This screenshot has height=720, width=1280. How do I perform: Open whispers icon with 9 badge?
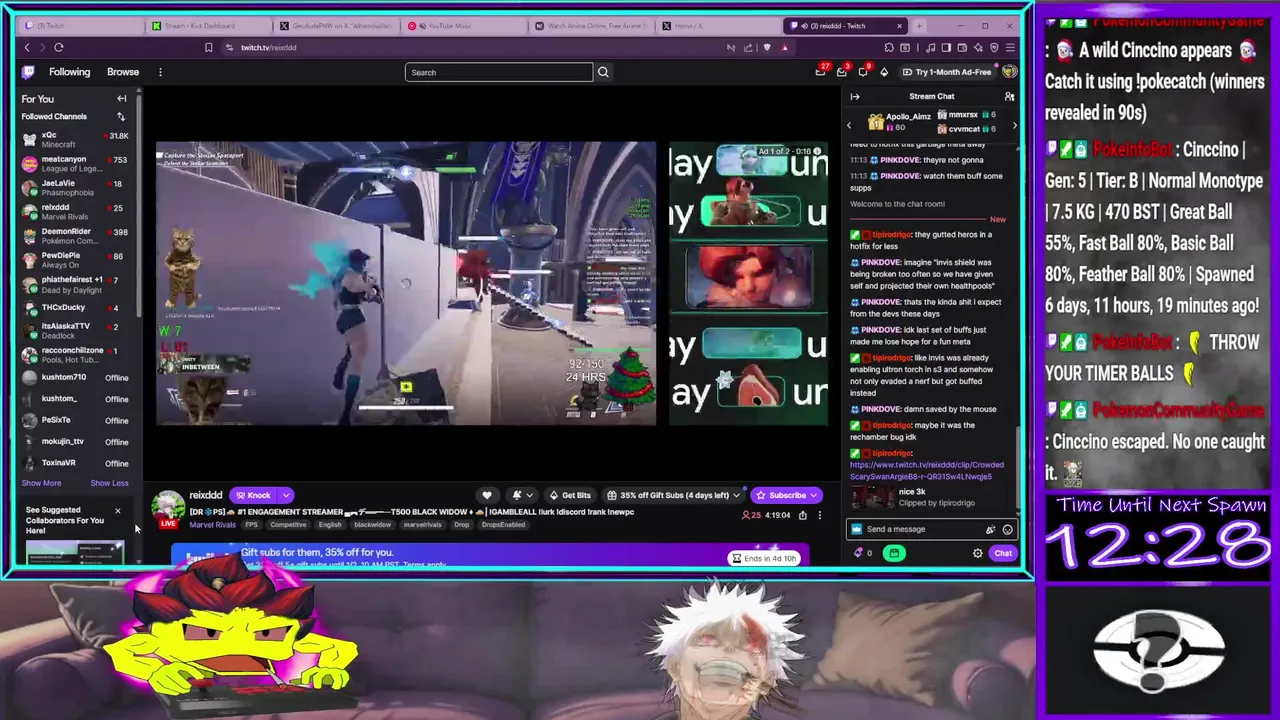pyautogui.click(x=863, y=72)
